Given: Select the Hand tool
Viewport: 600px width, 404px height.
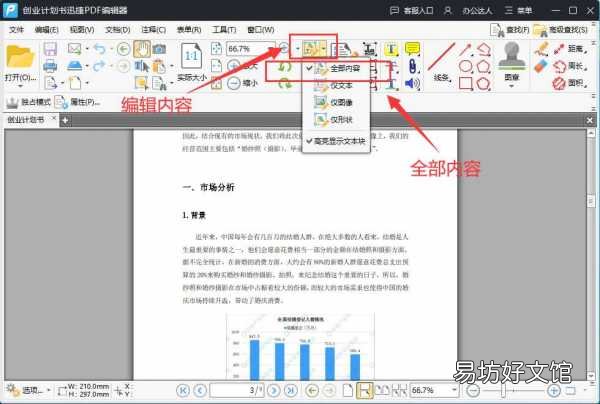Looking at the screenshot, I should point(142,49).
